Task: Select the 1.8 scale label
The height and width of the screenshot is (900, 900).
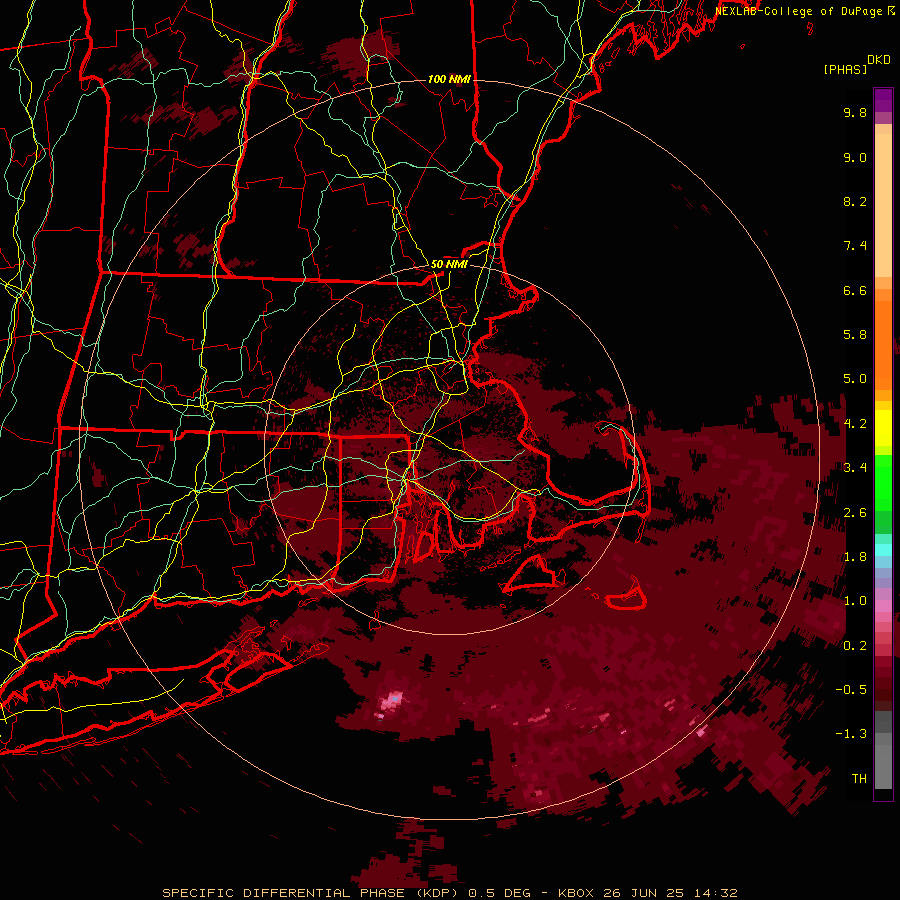Action: (x=855, y=557)
